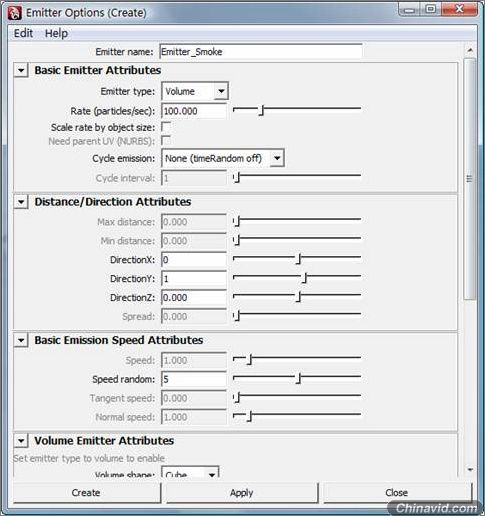Click the Maya application icon in title bar
The height and width of the screenshot is (516, 485).
(x=14, y=13)
